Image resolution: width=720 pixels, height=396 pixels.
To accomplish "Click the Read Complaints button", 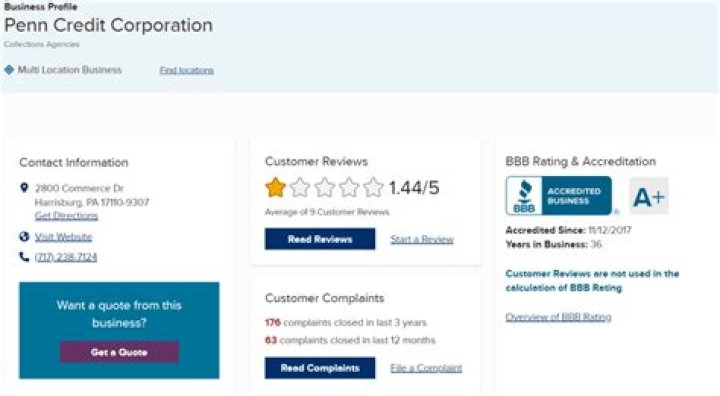I will pos(320,368).
